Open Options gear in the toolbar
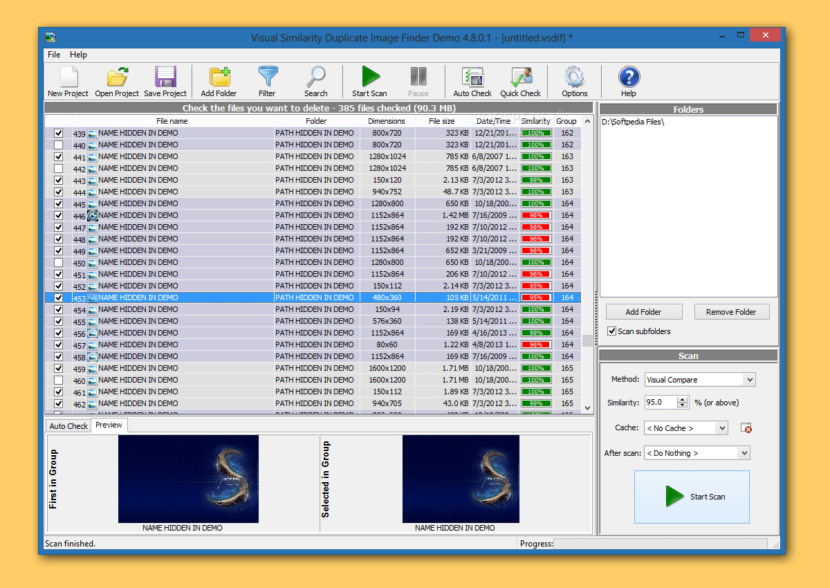 tap(574, 80)
